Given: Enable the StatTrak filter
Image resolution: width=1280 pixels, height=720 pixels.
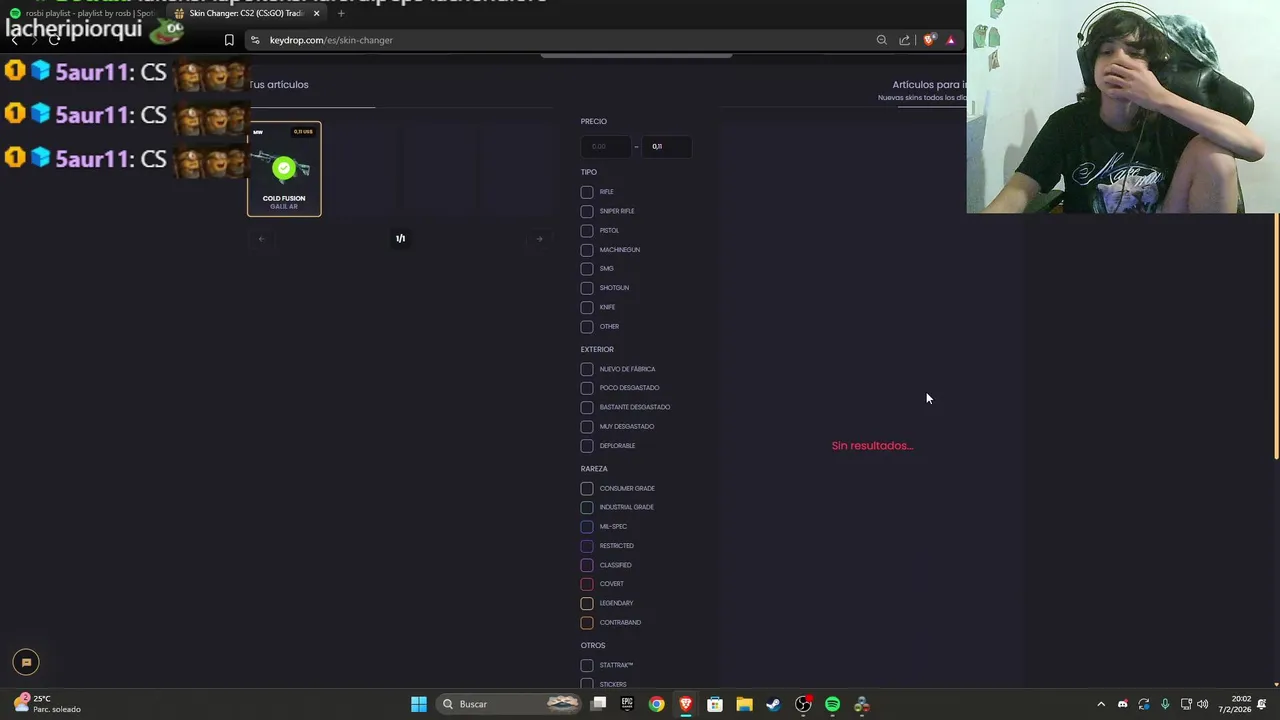Looking at the screenshot, I should click(x=587, y=665).
